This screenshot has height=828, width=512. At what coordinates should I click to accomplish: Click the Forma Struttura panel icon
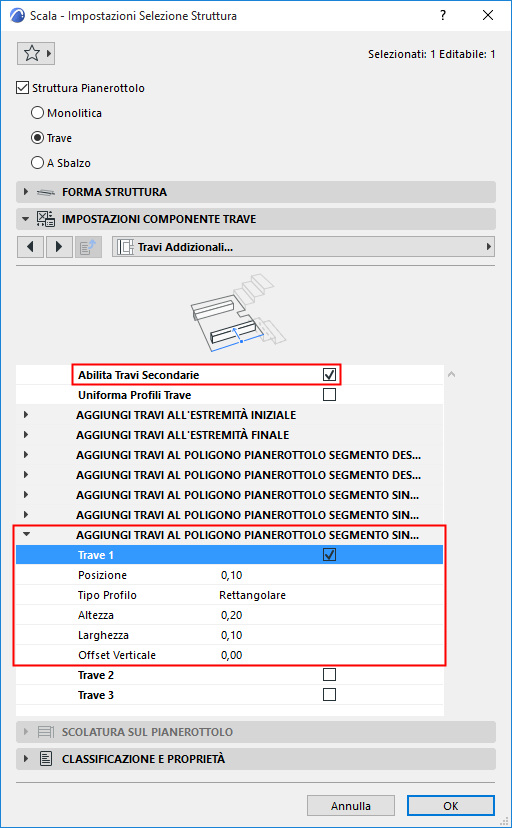46,192
